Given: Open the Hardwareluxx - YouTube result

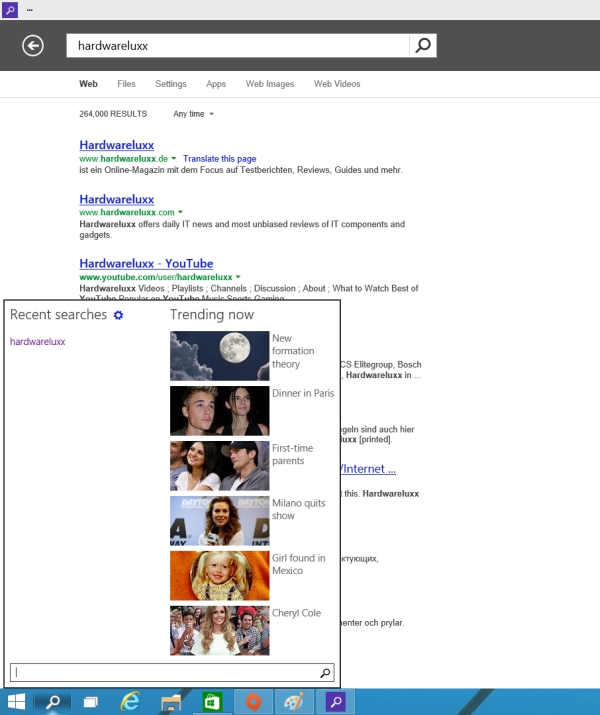Looking at the screenshot, I should pyautogui.click(x=146, y=264).
